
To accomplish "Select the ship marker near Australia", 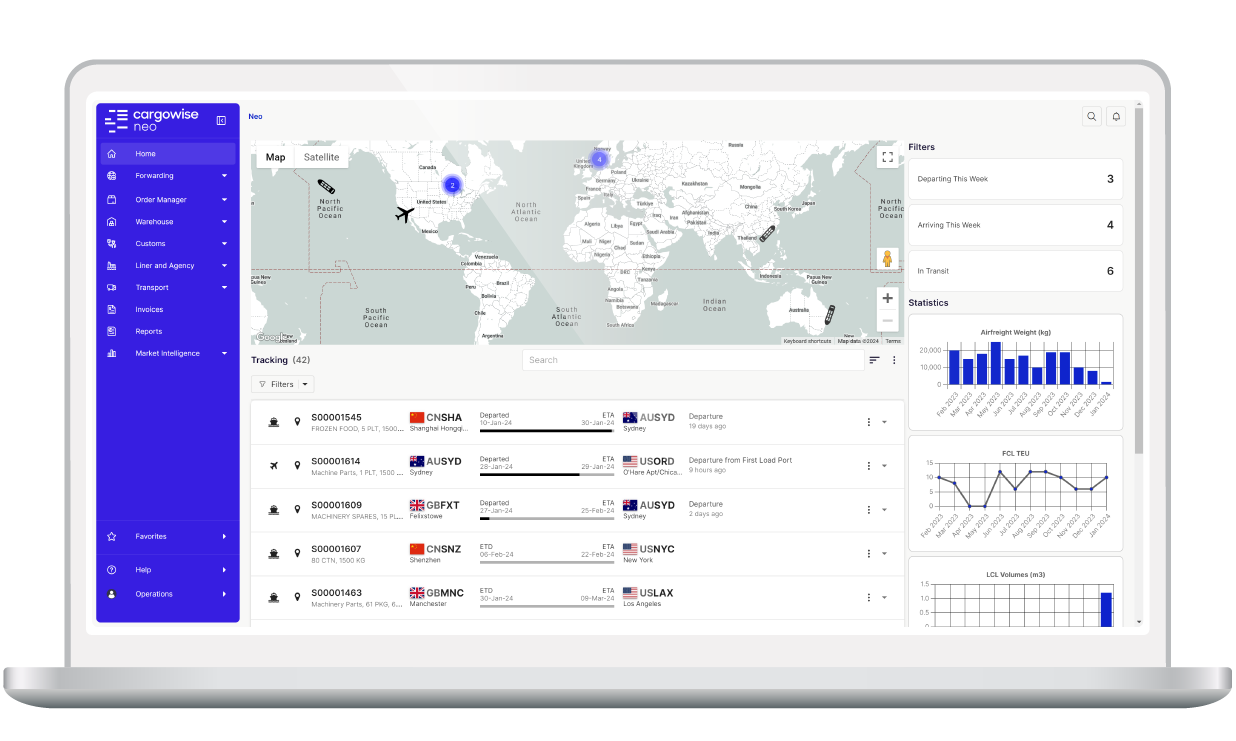I will click(x=829, y=314).
